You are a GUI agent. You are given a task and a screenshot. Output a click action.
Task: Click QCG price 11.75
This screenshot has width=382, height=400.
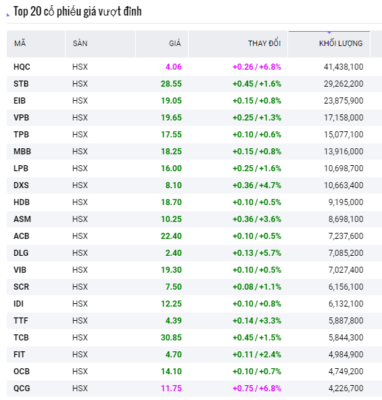click(171, 388)
